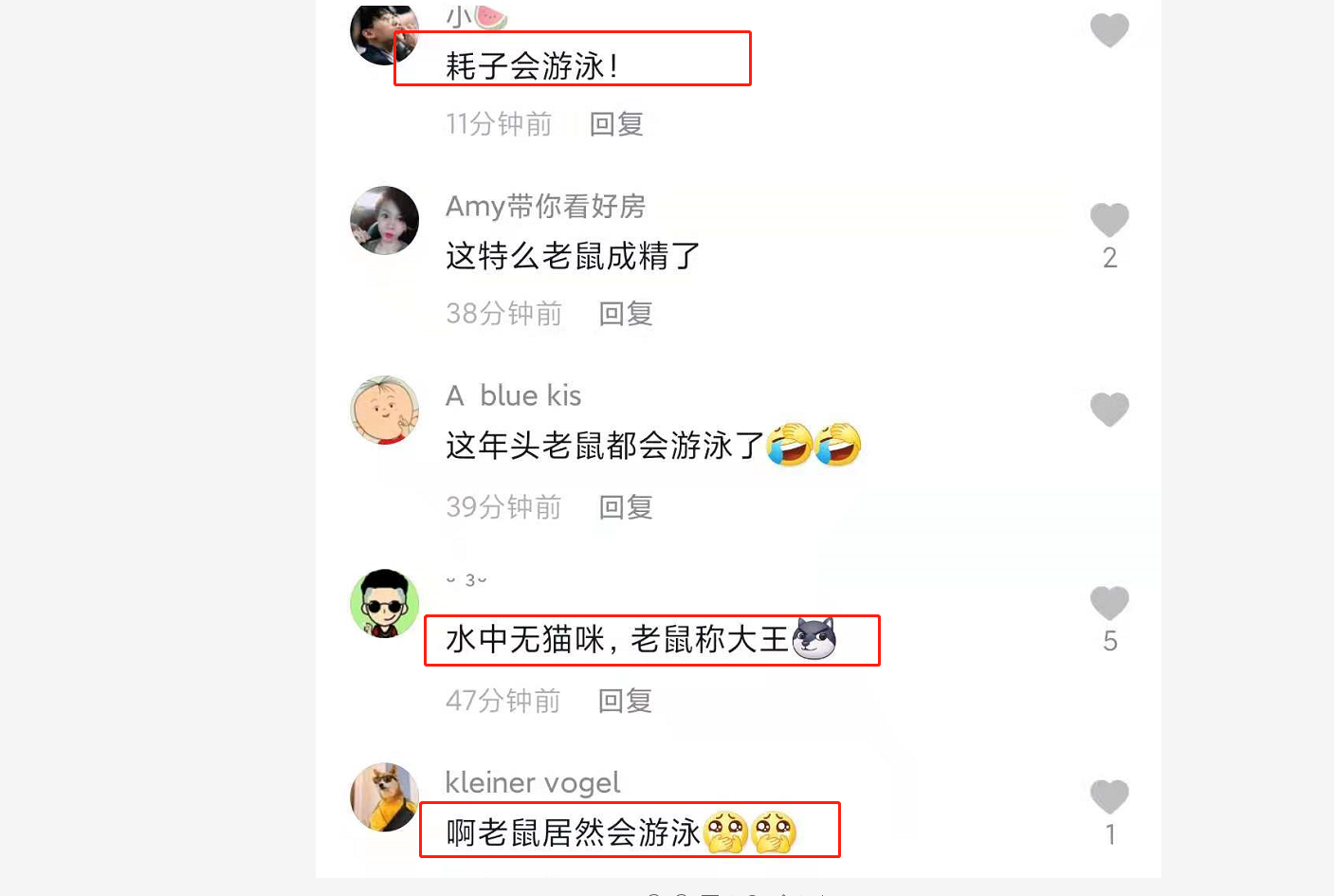Open the top commenter's avatar
1334x896 pixels.
point(385,32)
